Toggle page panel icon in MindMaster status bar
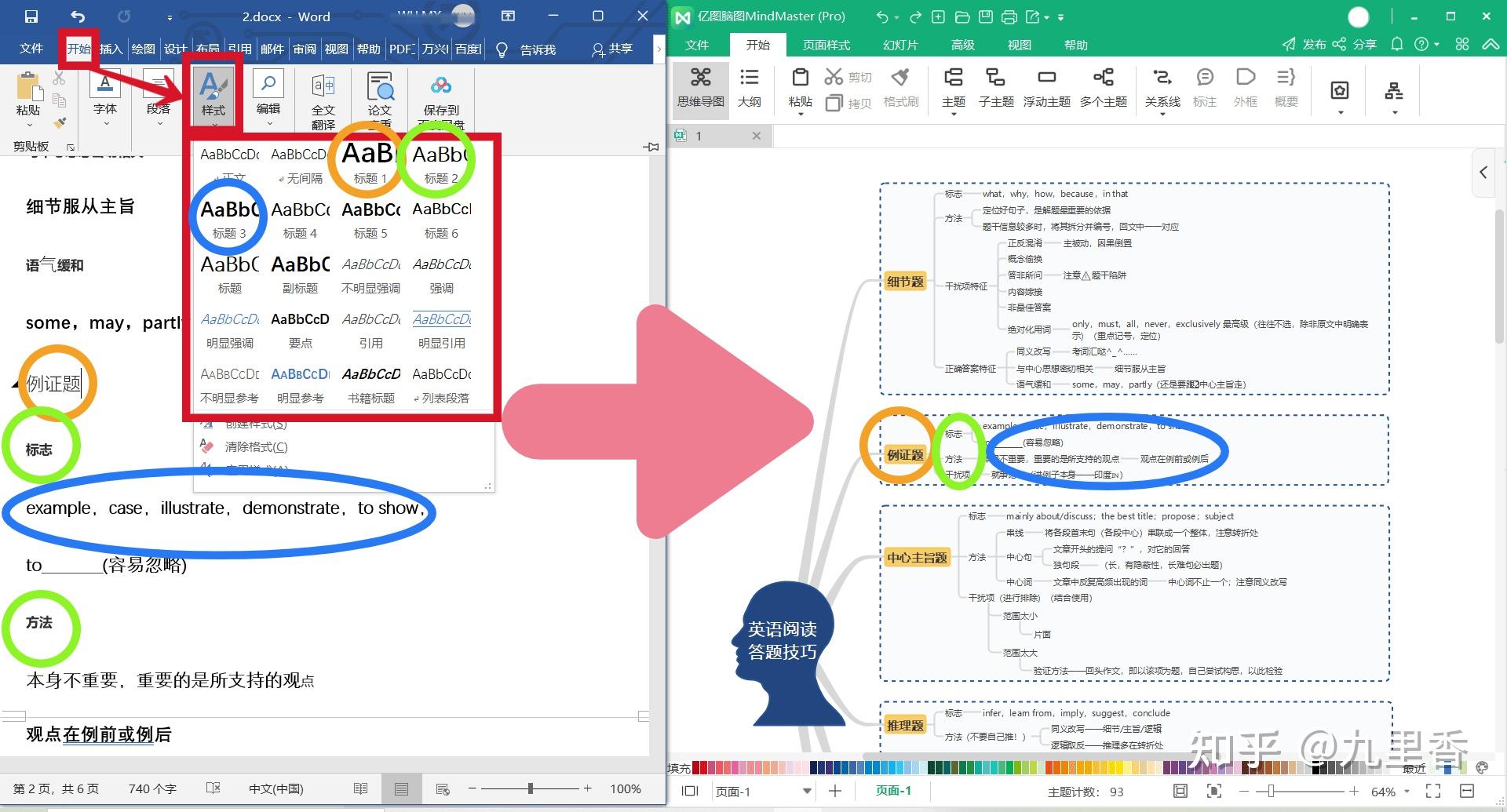1507x812 pixels. (x=690, y=791)
